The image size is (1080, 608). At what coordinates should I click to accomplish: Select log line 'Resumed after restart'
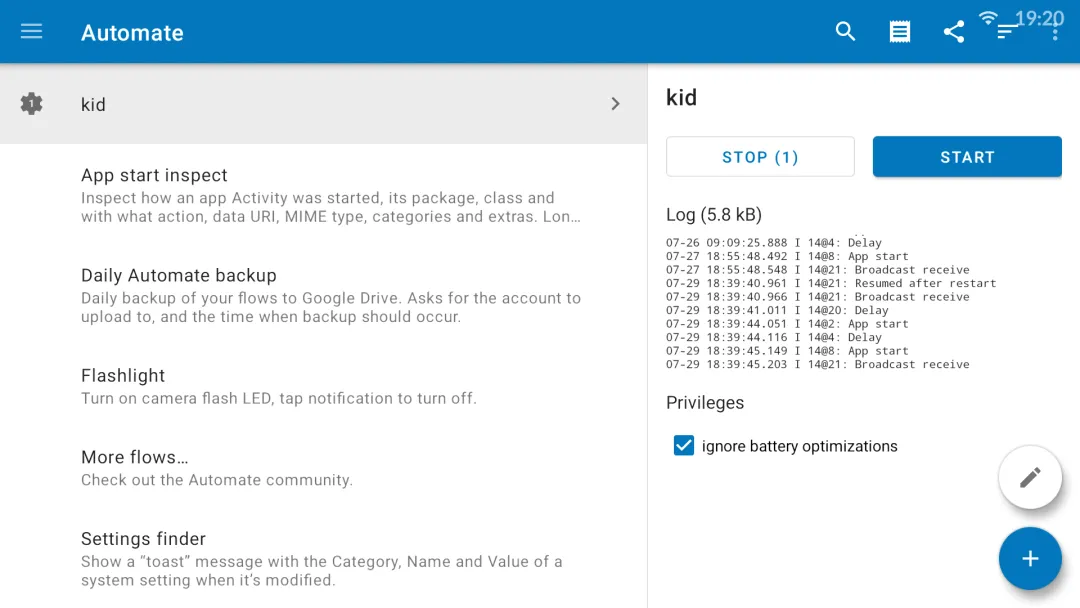(x=831, y=283)
